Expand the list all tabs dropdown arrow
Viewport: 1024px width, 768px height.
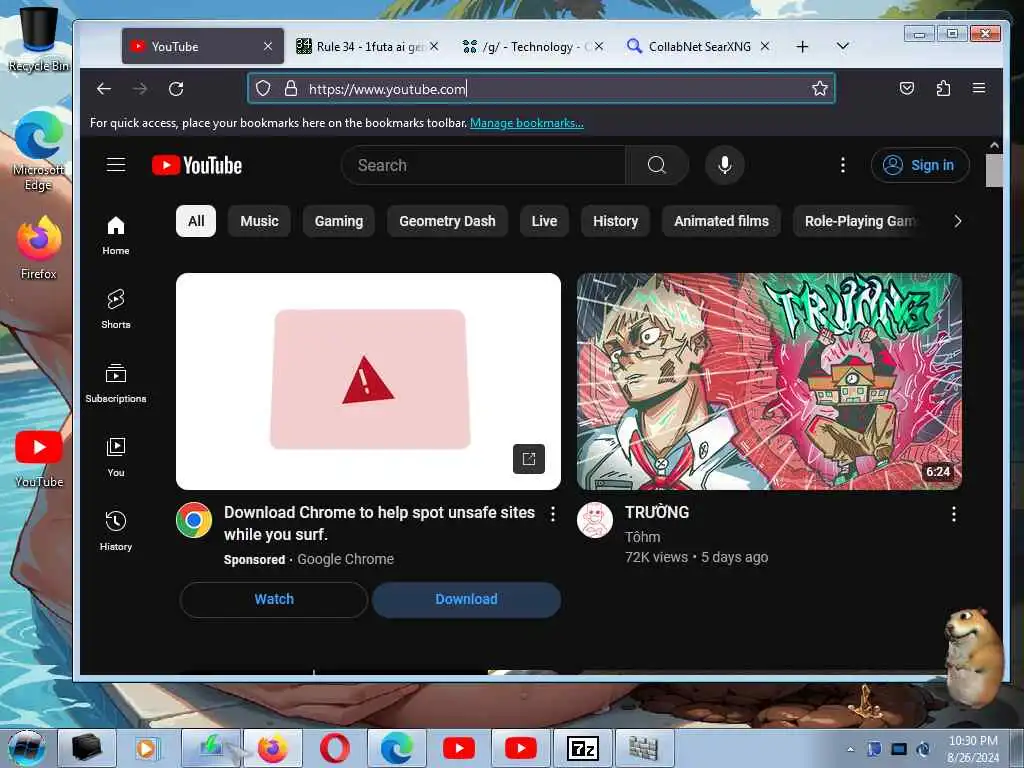[x=842, y=46]
